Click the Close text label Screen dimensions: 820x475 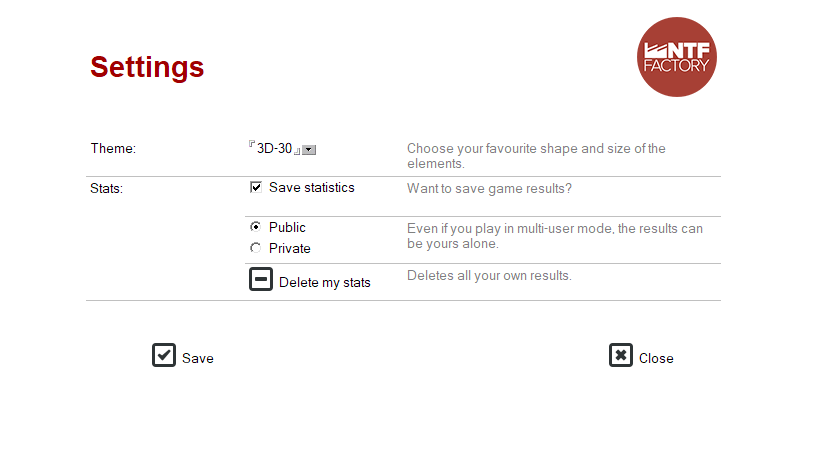[656, 358]
